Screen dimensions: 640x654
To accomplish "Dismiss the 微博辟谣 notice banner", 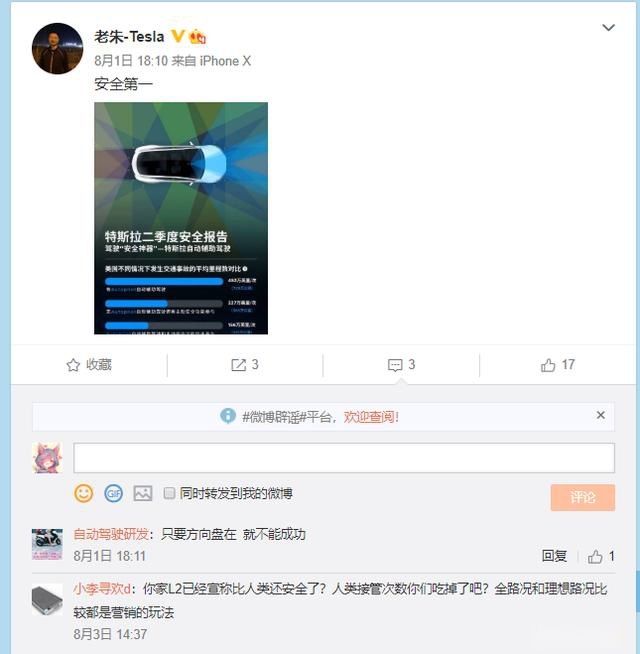I will tap(600, 415).
